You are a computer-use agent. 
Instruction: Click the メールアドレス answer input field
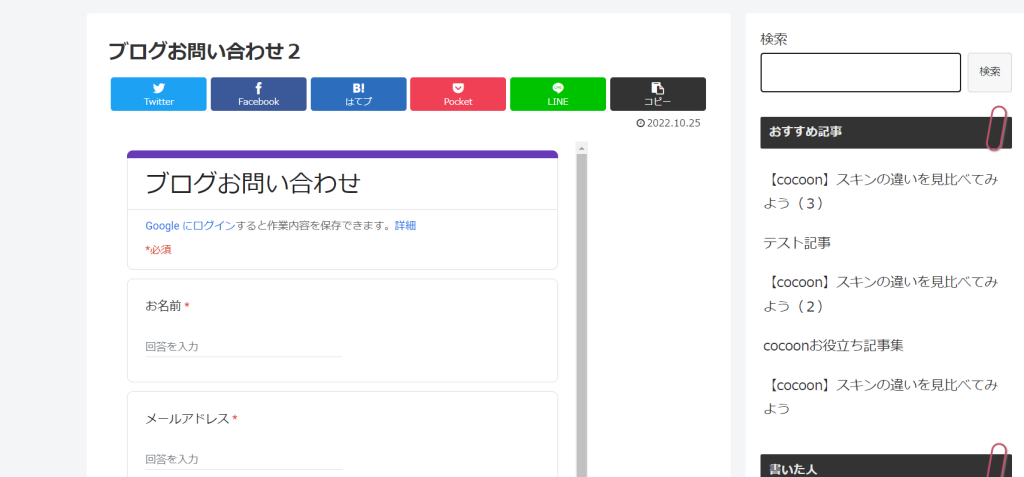pyautogui.click(x=243, y=459)
